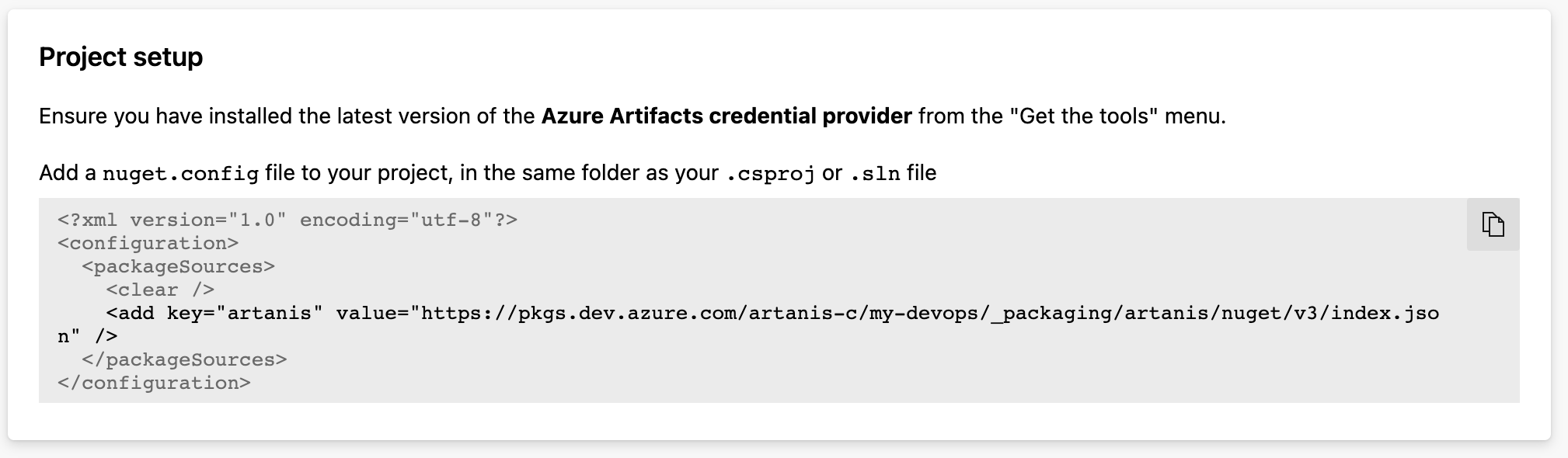Viewport: 1568px width, 458px height.
Task: Click the wrapped n" /> code line
Action: 87,337
